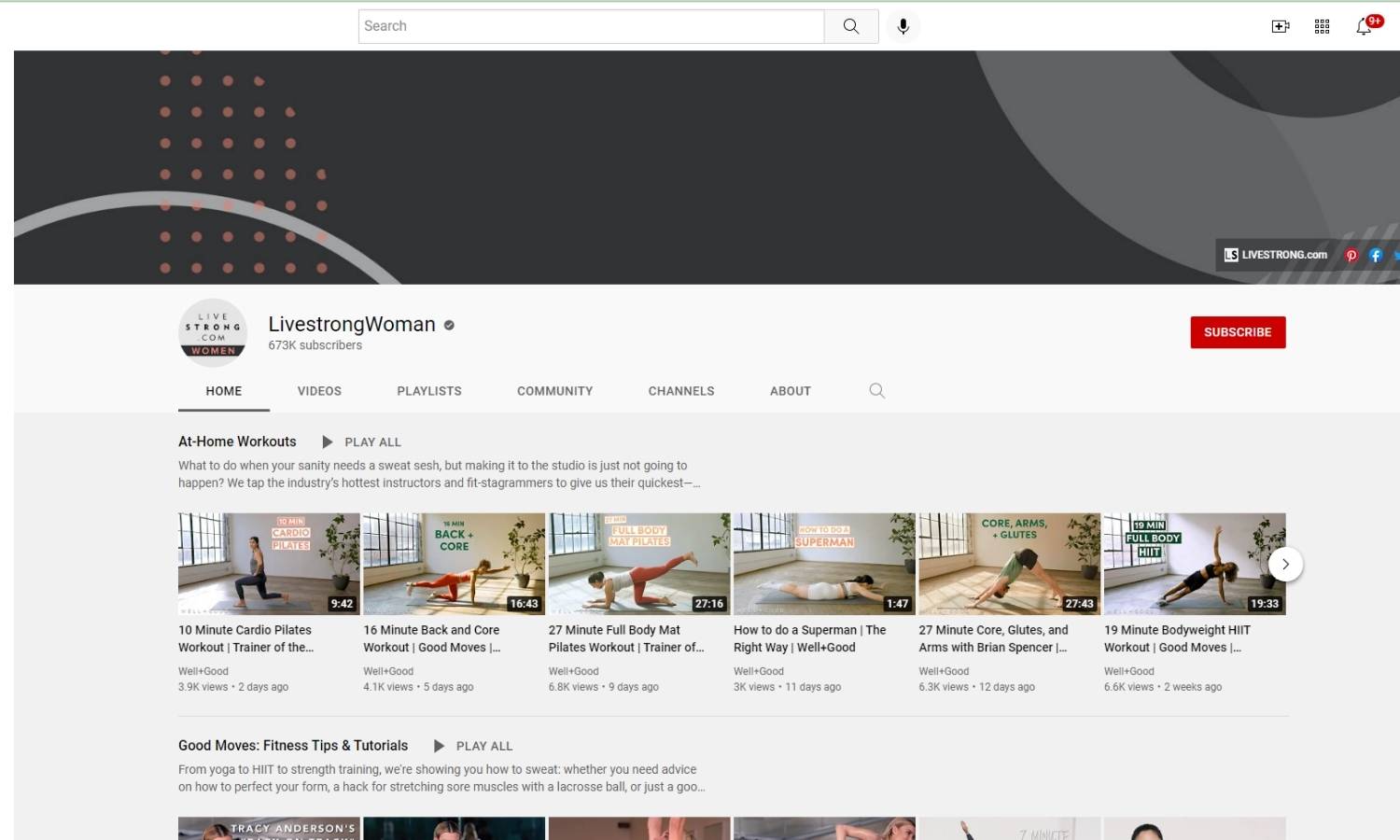Open the YouTube apps grid icon
Image resolution: width=1400 pixels, height=840 pixels.
(1322, 26)
